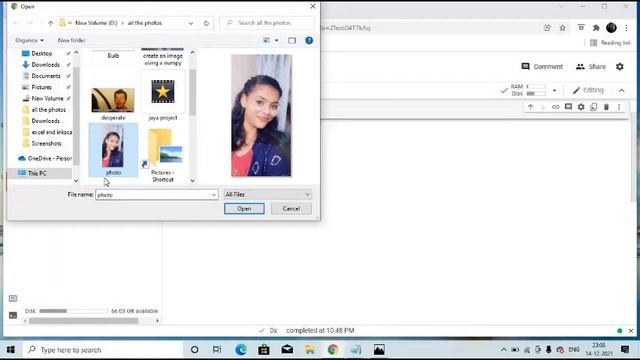Open Colab terminal icon at bottom left
The image size is (640, 360).
[x=13, y=315]
